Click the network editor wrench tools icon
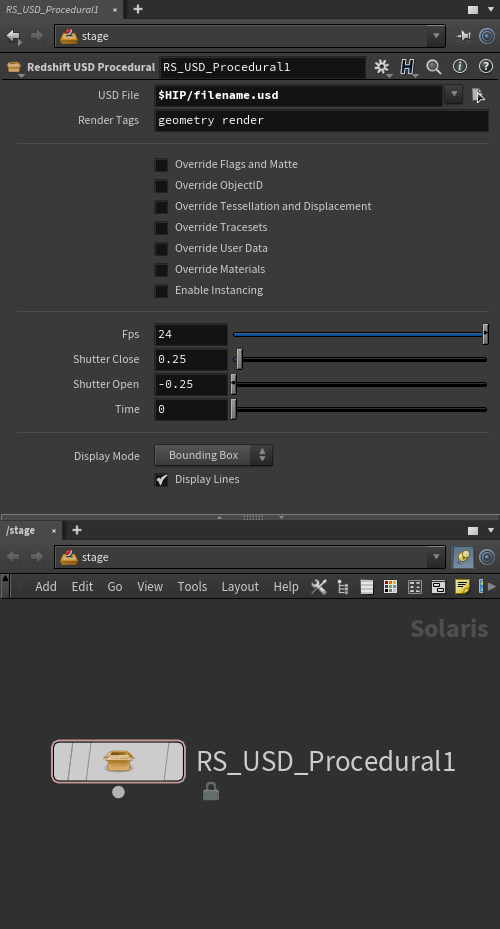 click(319, 587)
